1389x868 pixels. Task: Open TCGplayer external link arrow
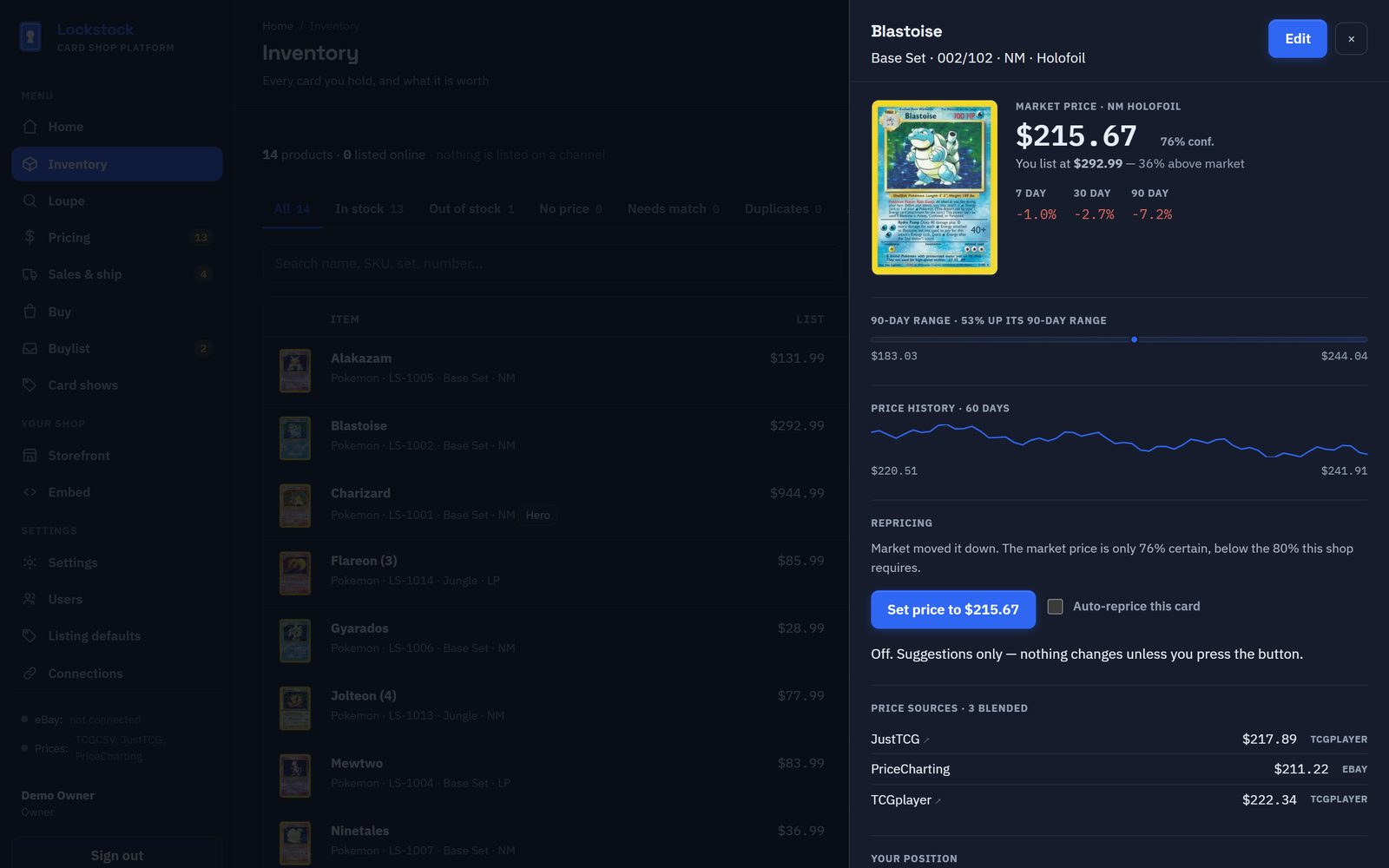point(938,801)
